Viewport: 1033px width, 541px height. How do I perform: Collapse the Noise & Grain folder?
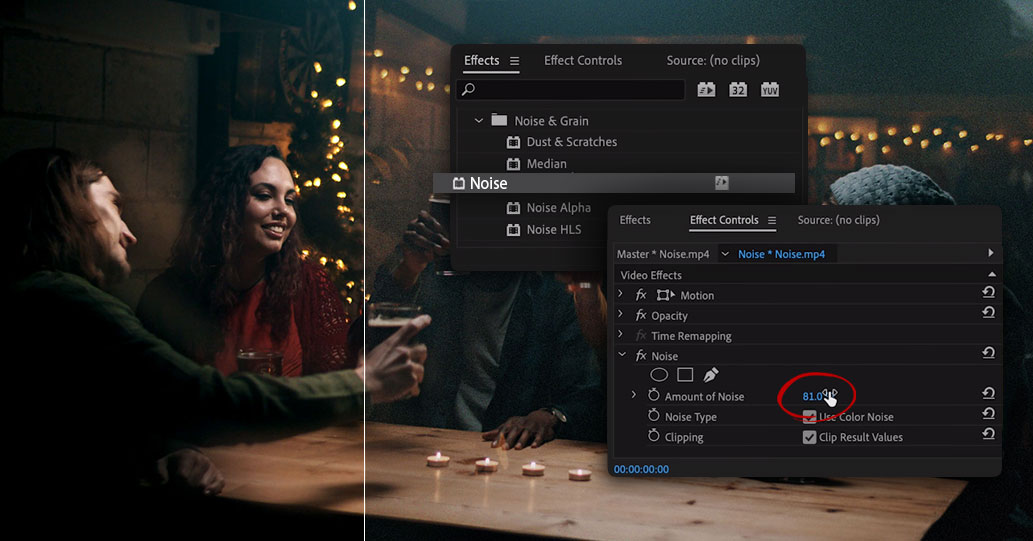coord(479,121)
